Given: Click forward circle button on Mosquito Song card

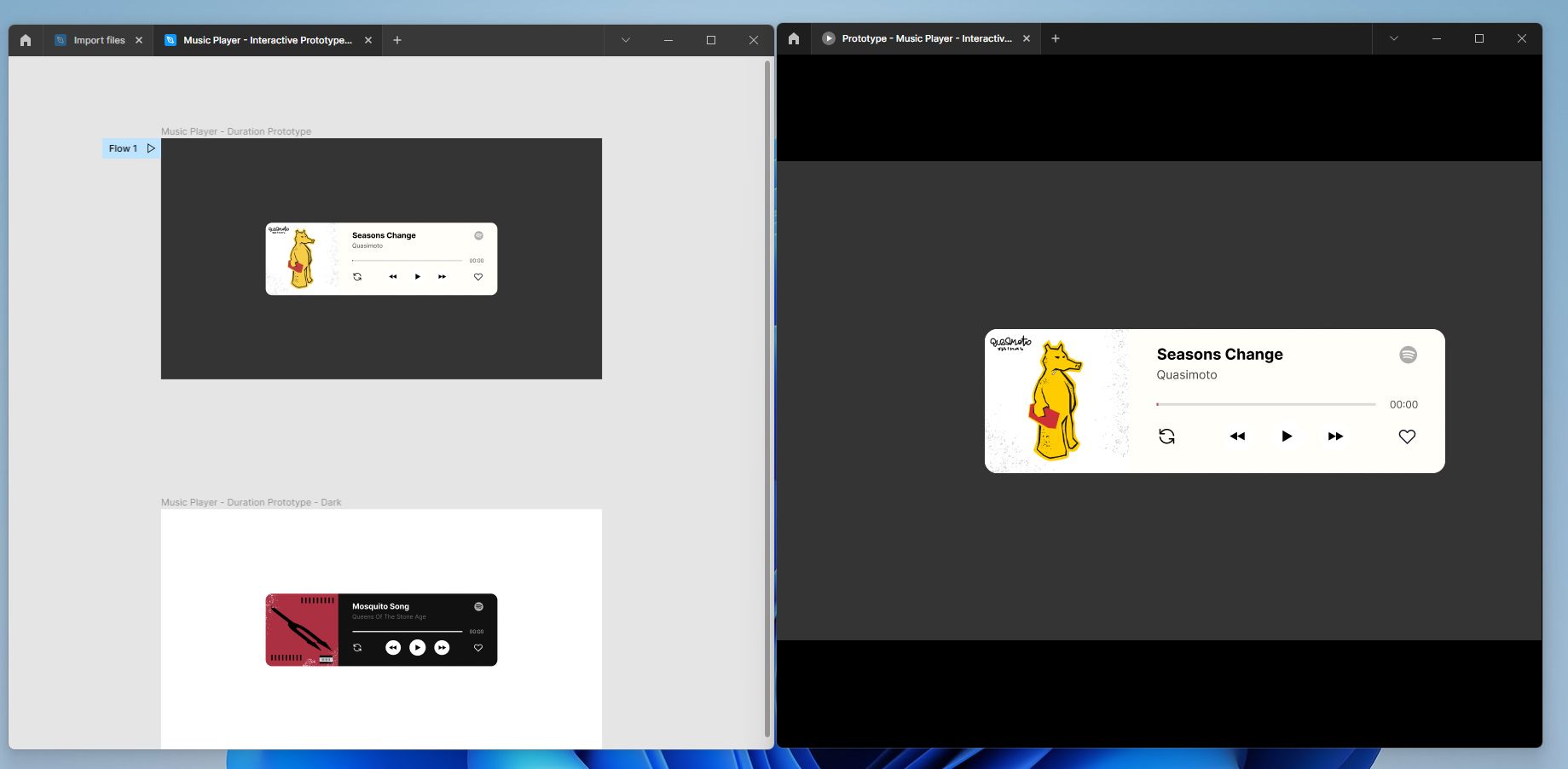Looking at the screenshot, I should pyautogui.click(x=442, y=648).
